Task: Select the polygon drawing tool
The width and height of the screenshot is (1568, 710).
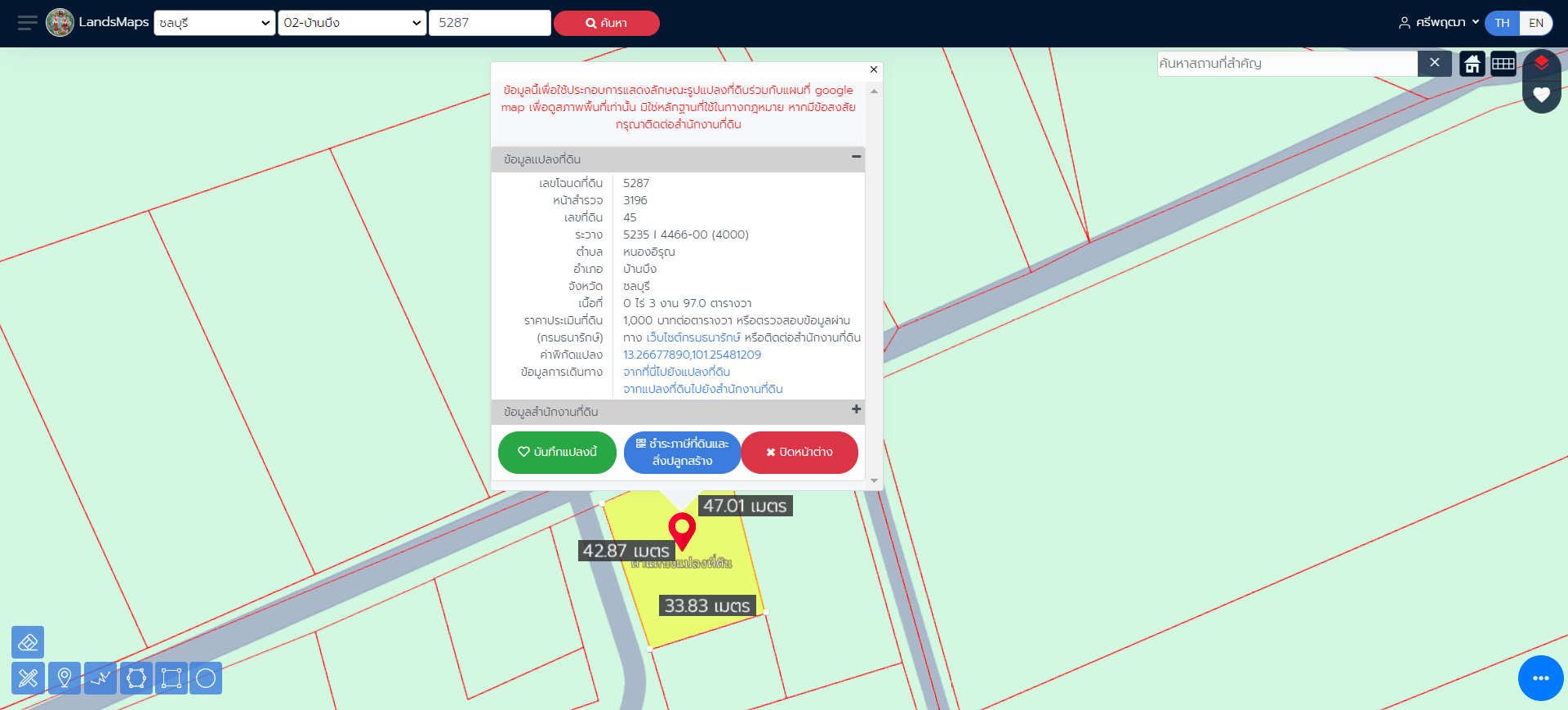Action: pyautogui.click(x=136, y=678)
